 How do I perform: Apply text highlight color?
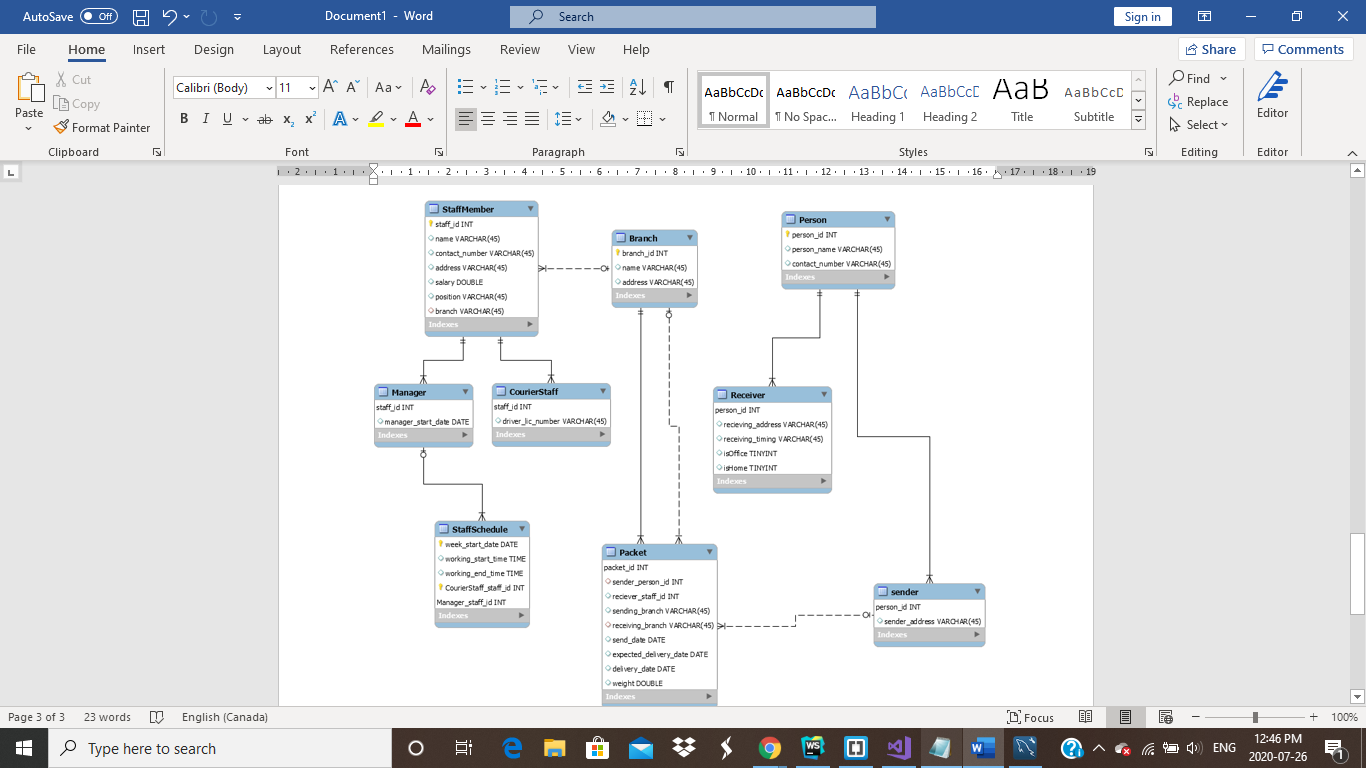point(375,119)
